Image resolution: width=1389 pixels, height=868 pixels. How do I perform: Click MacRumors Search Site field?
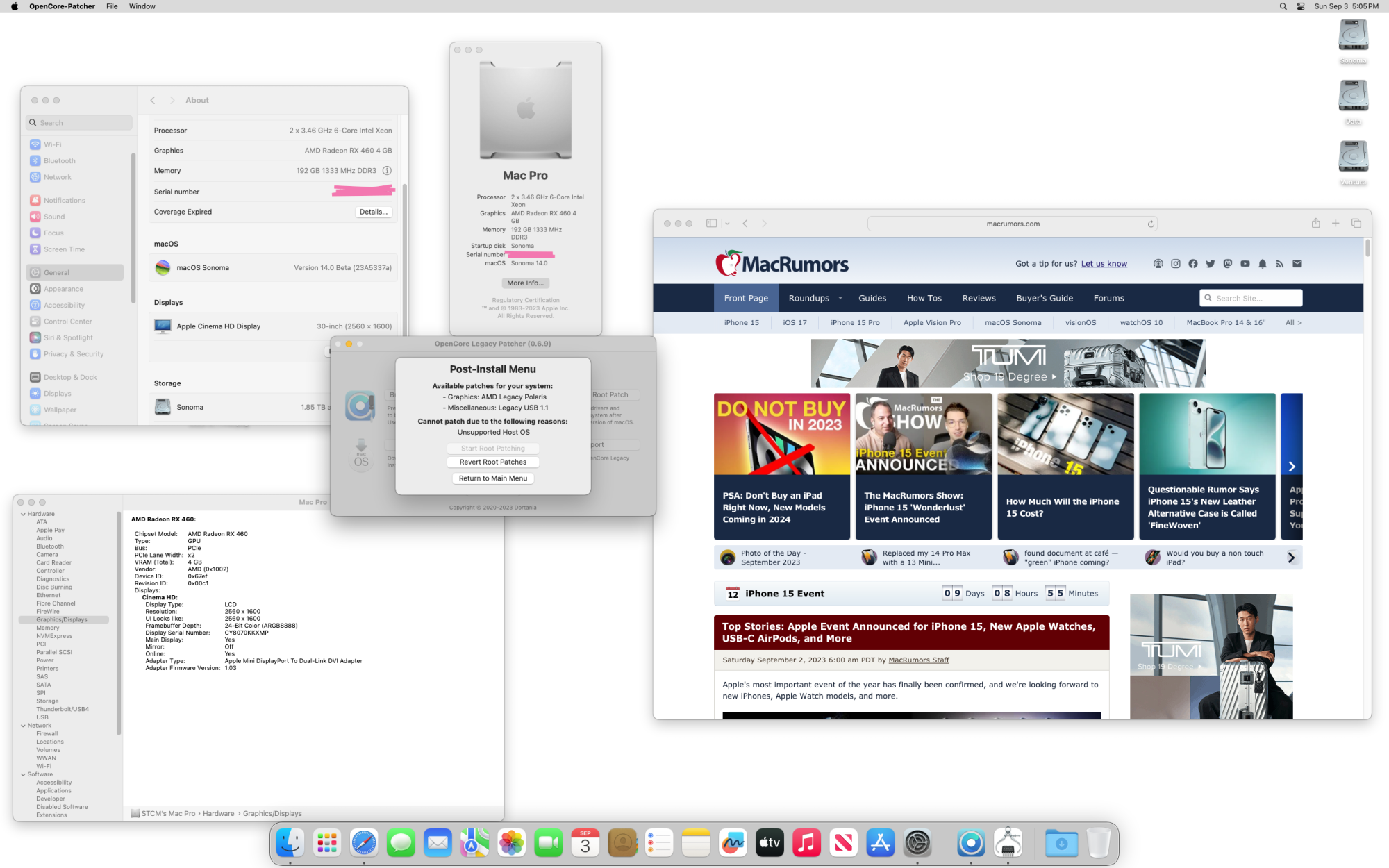pyautogui.click(x=1251, y=299)
